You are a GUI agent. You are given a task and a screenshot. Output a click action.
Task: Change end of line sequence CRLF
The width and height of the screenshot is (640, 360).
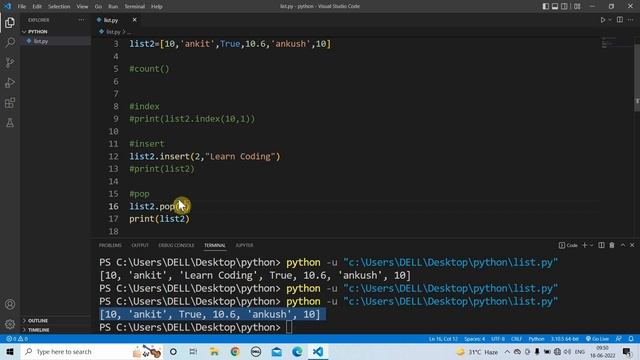click(x=516, y=339)
